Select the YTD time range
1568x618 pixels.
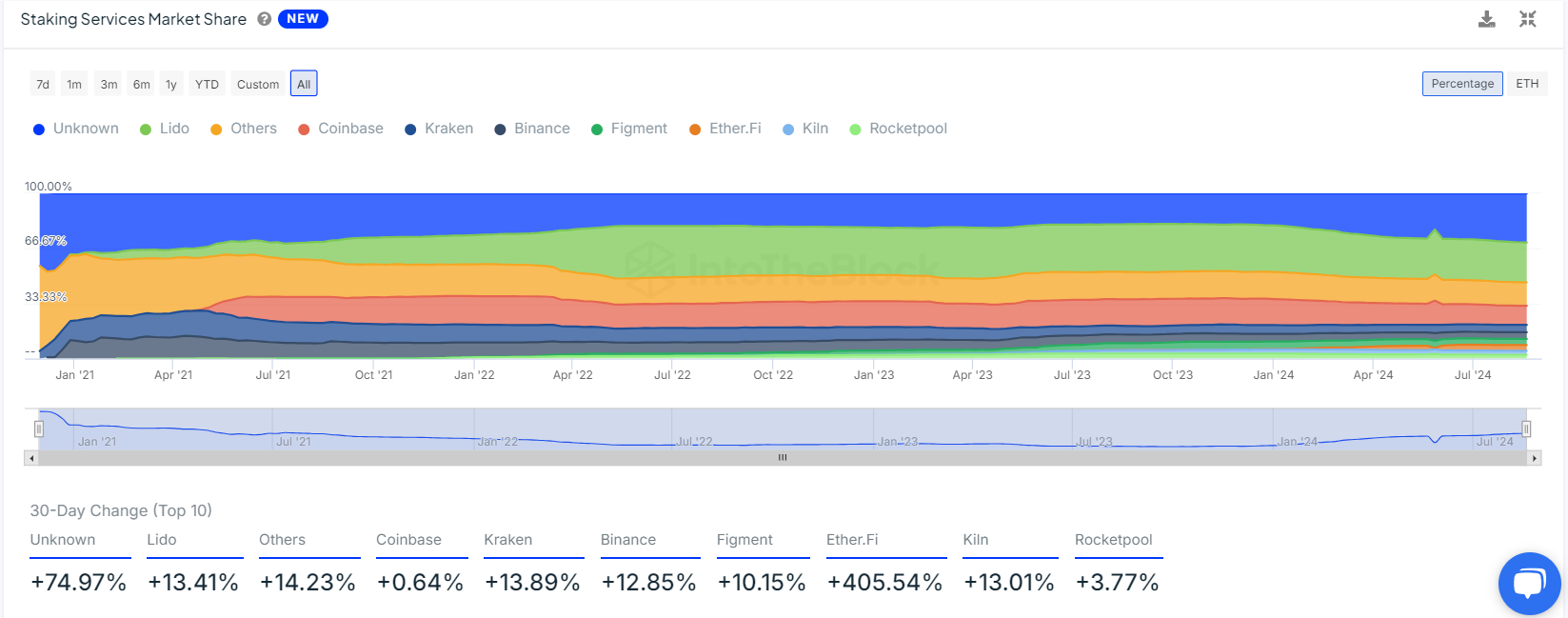pos(207,84)
